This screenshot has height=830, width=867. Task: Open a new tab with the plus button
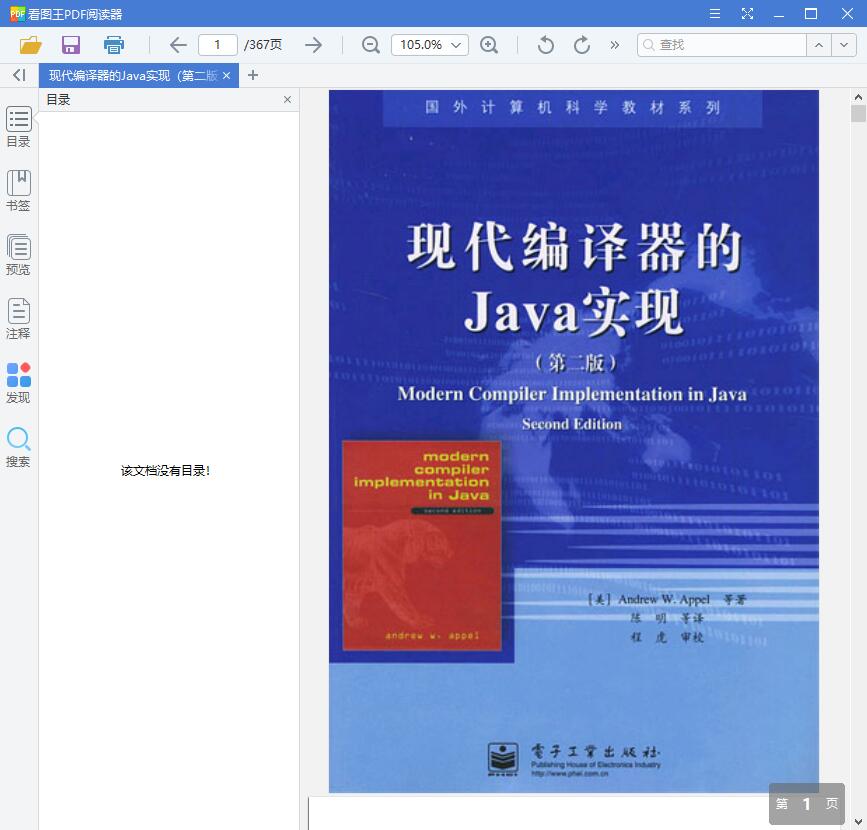(x=253, y=75)
